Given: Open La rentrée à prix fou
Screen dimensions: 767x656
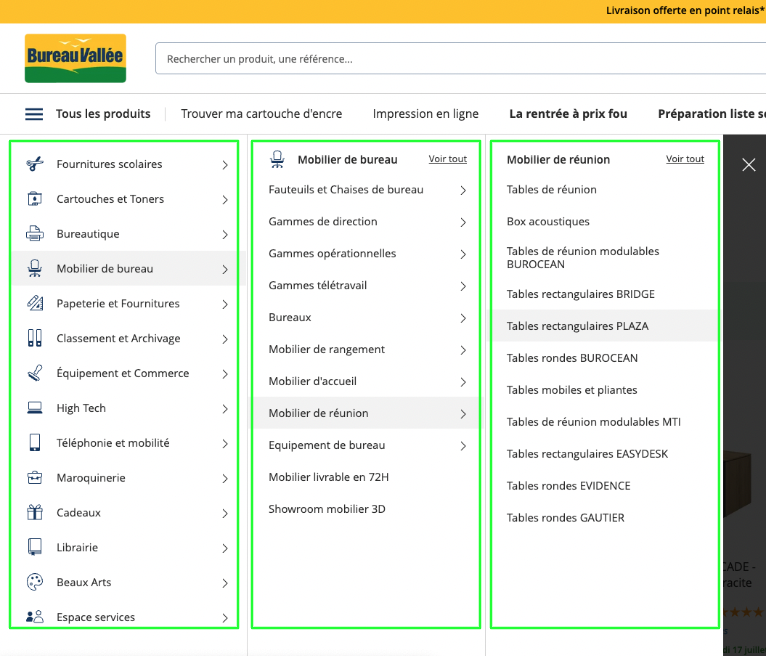Looking at the screenshot, I should [x=568, y=114].
